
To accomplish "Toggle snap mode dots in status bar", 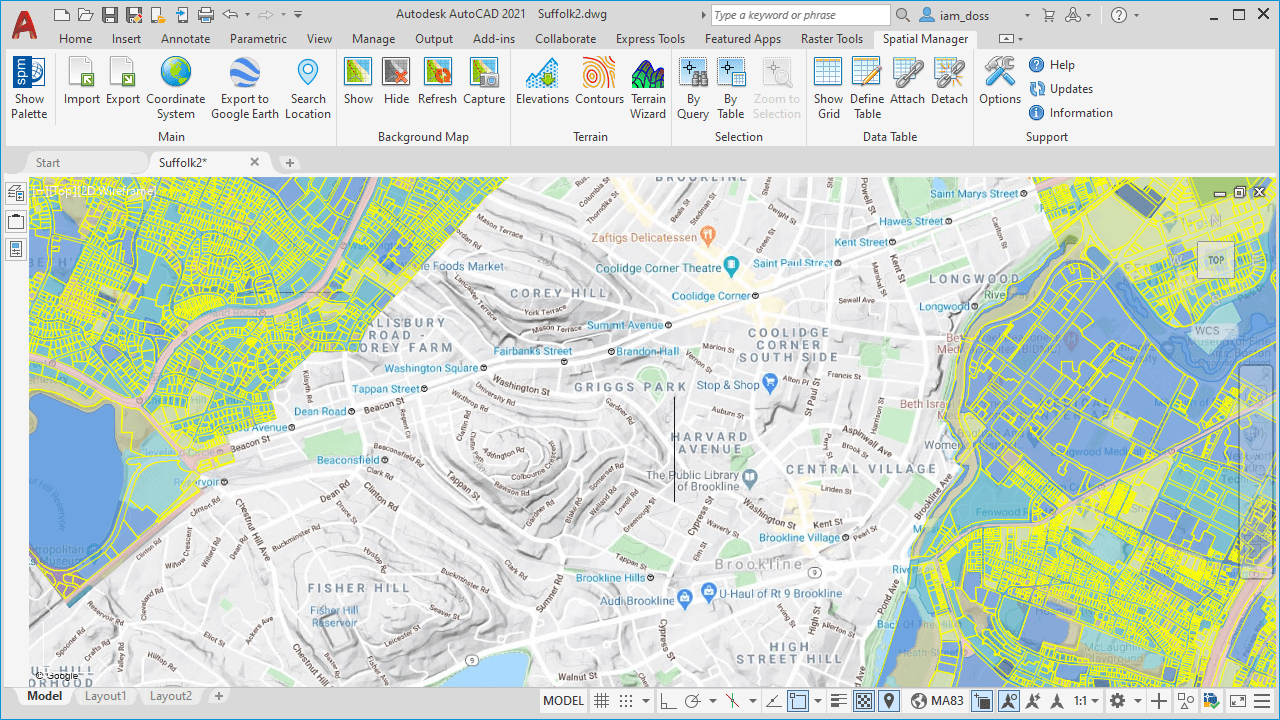I will [x=626, y=701].
